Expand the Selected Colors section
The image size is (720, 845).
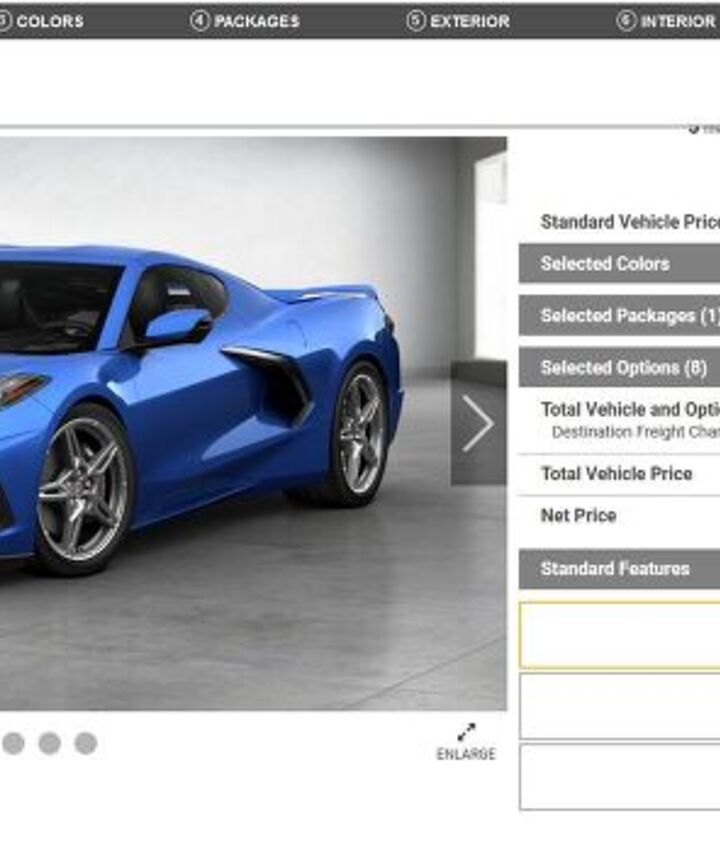coord(619,264)
